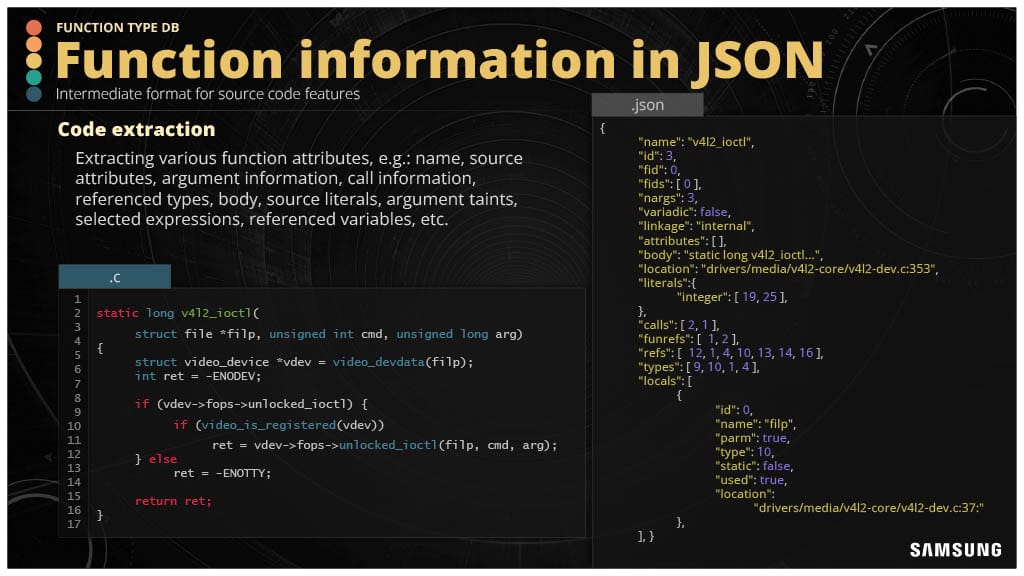Click JSON entry "parm": true
This screenshot has width=1024, height=576.
(752, 438)
